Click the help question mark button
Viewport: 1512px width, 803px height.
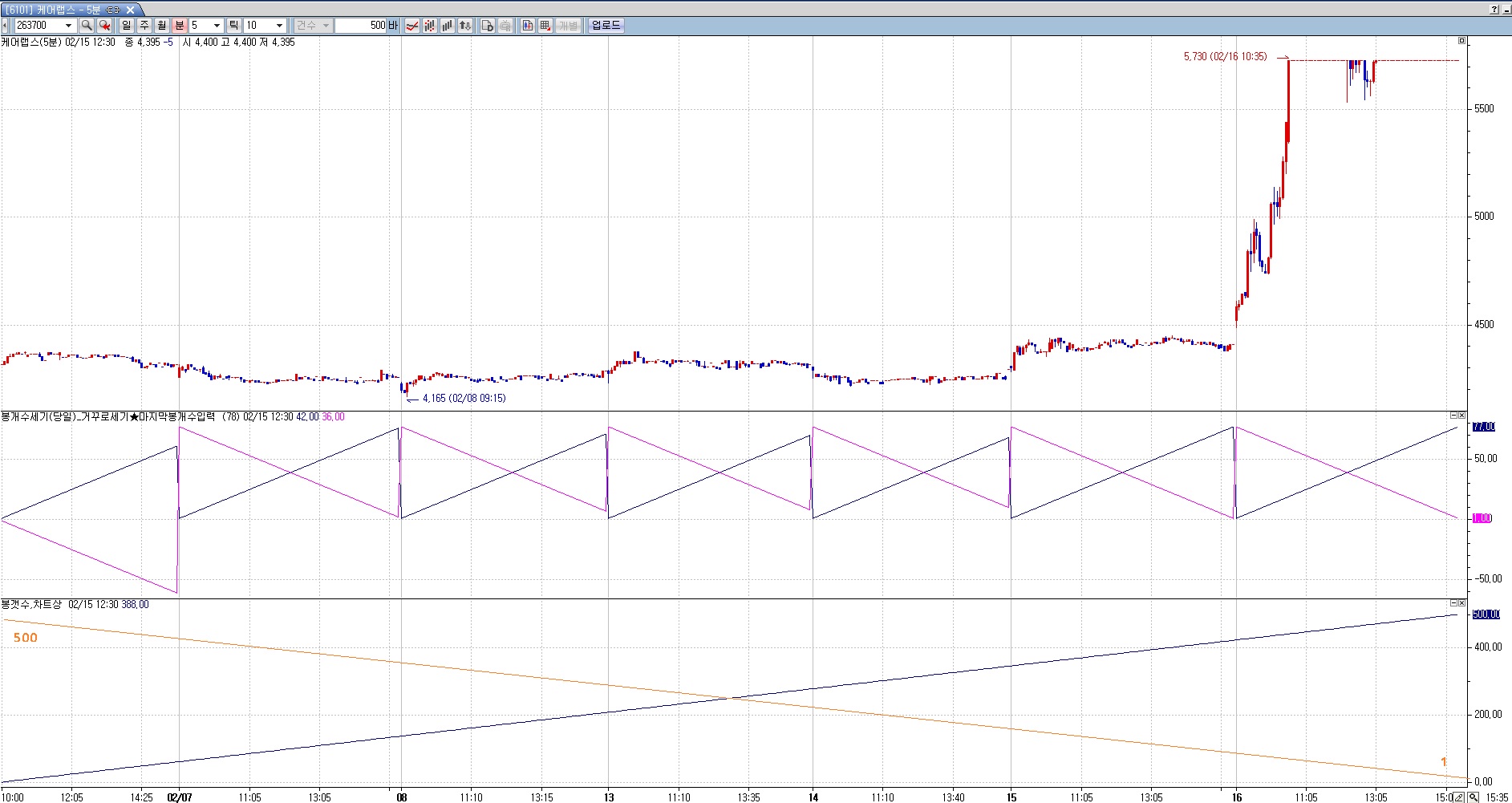pos(1494,10)
